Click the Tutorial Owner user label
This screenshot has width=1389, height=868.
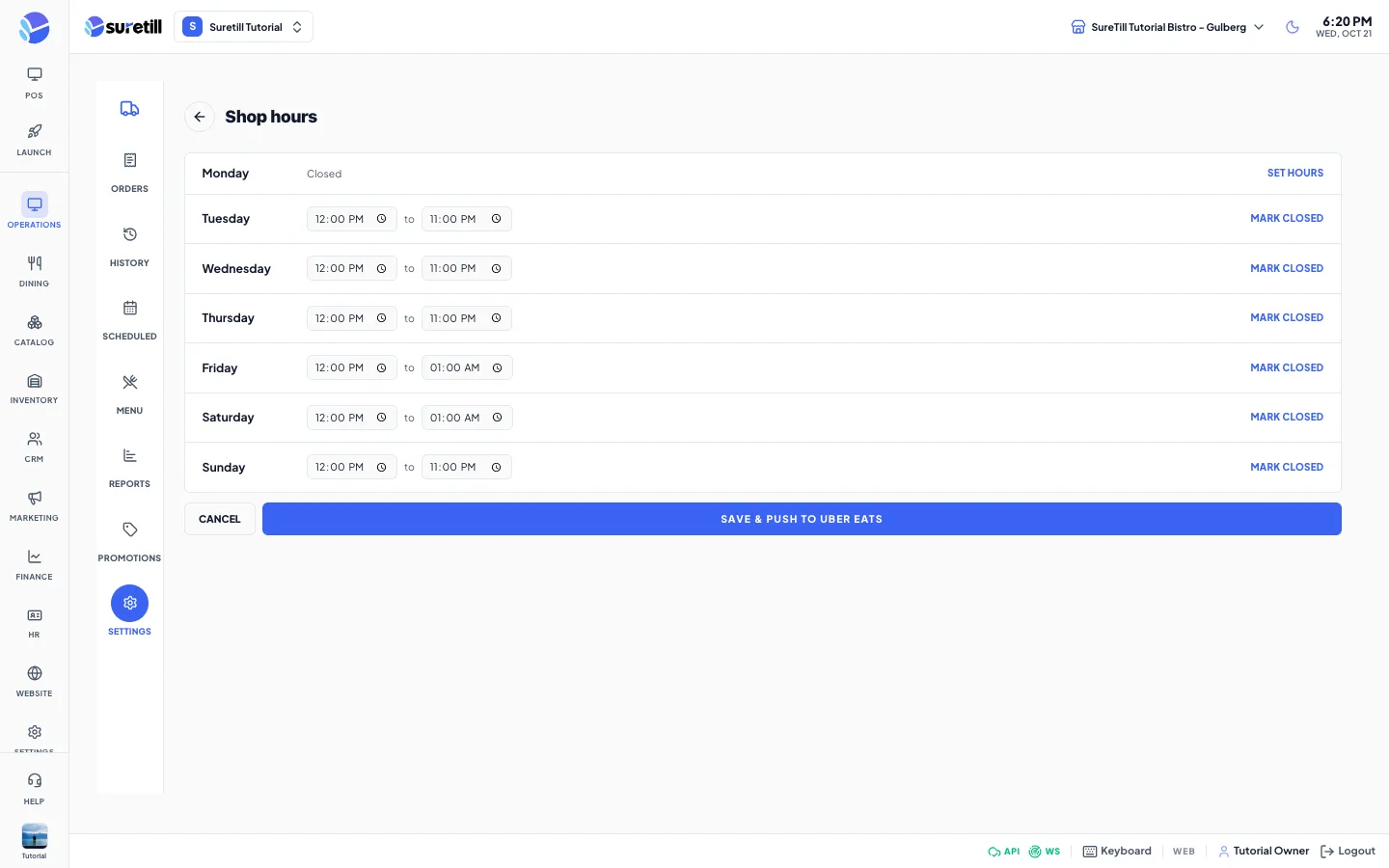1264,852
